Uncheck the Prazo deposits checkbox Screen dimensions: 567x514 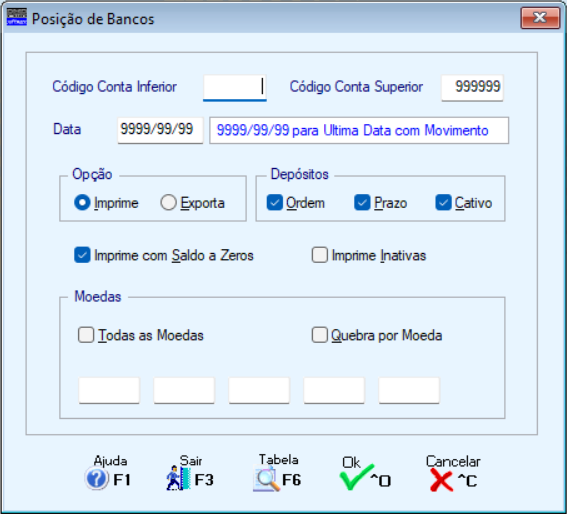point(362,203)
